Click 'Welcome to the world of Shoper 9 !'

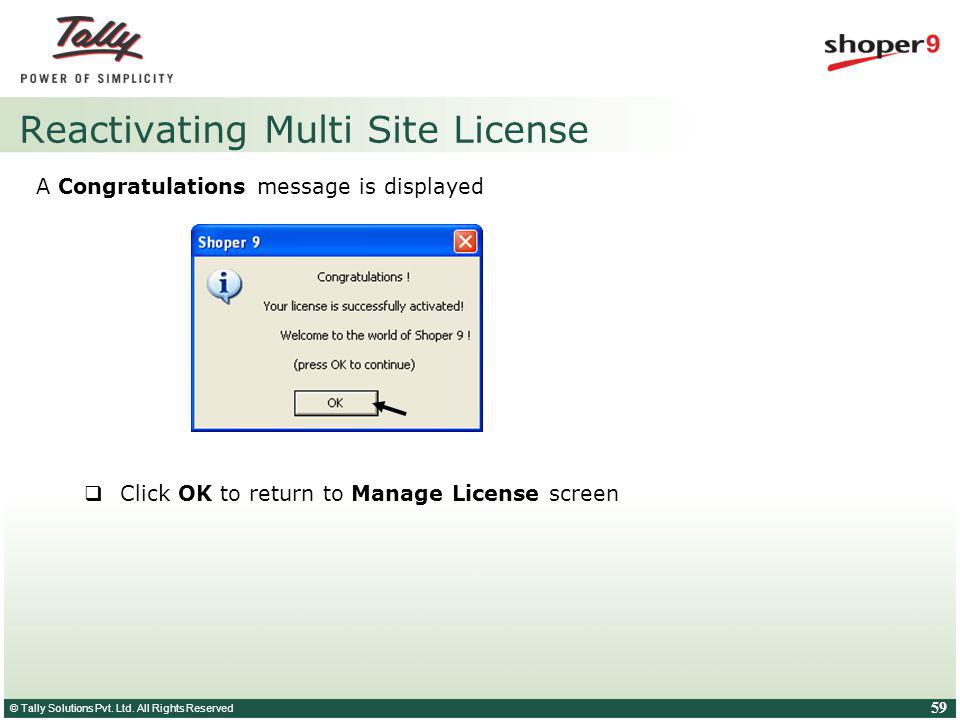point(375,336)
